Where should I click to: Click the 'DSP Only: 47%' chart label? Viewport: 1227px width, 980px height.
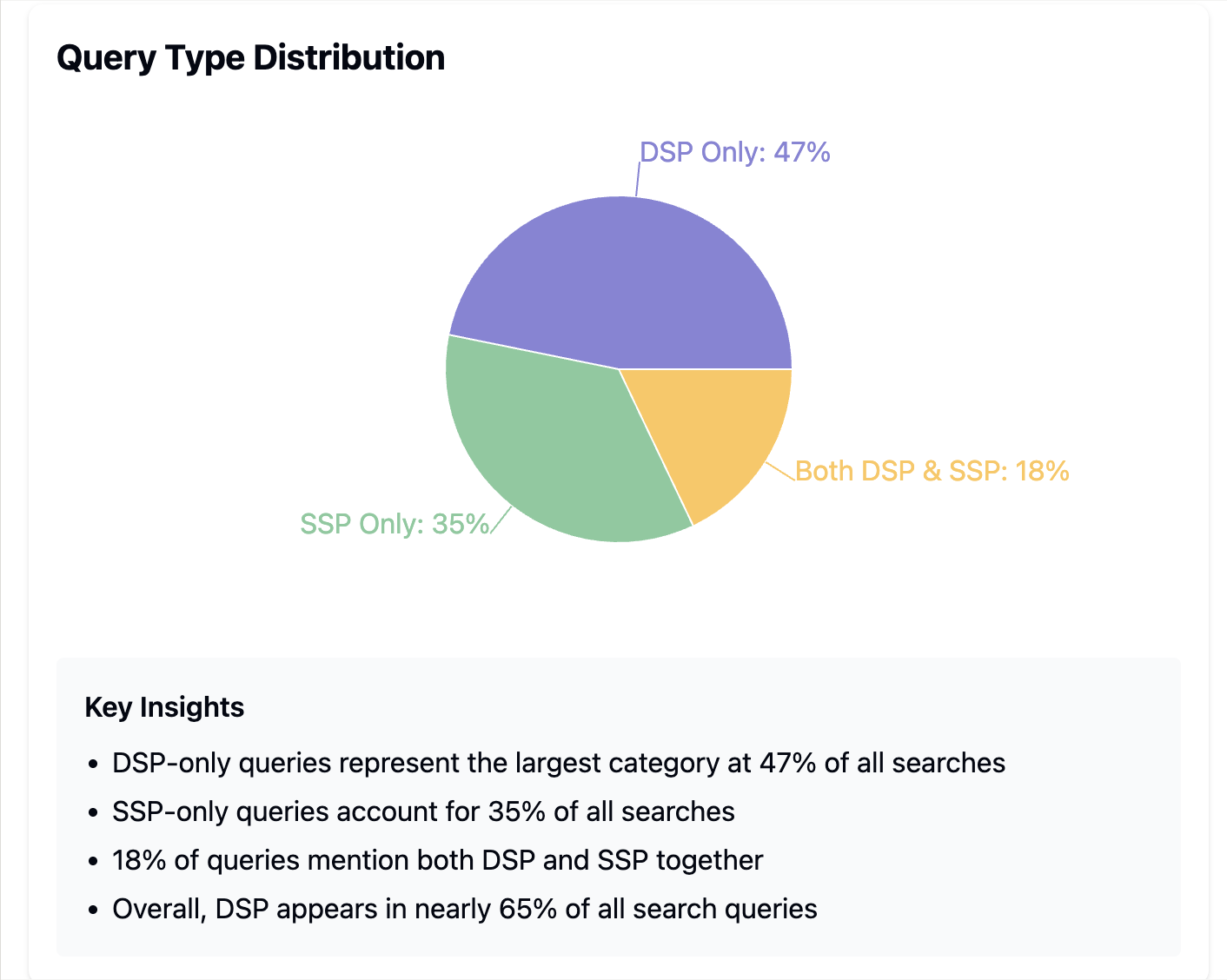click(x=735, y=153)
